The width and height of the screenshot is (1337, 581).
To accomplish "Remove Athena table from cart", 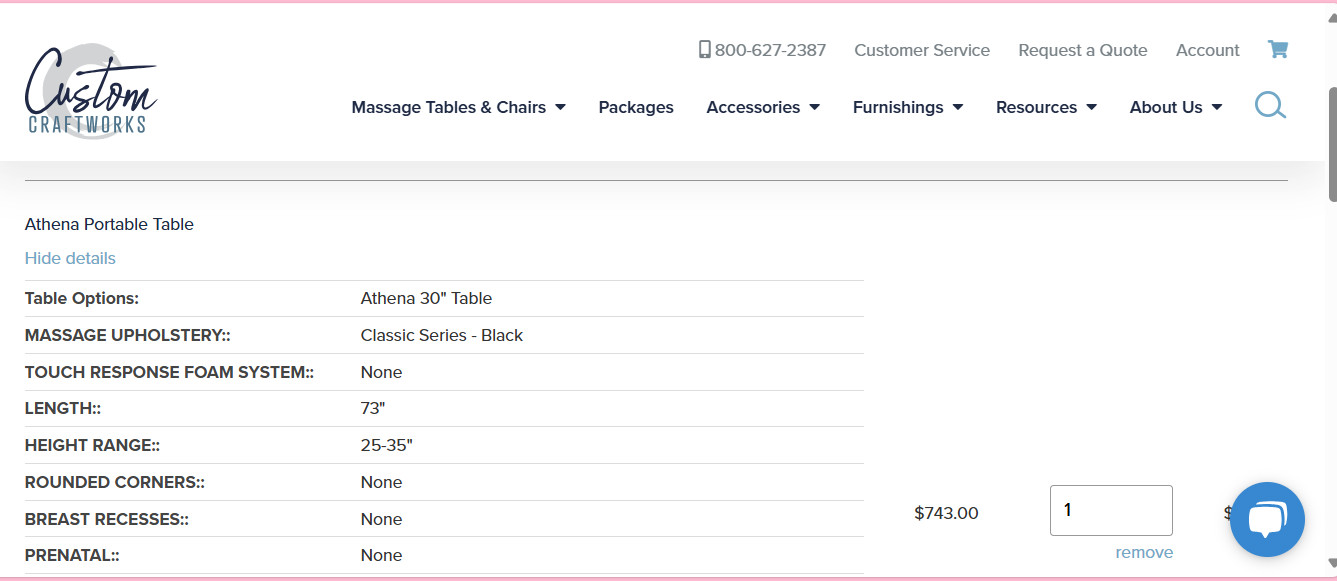I will click(x=1144, y=552).
